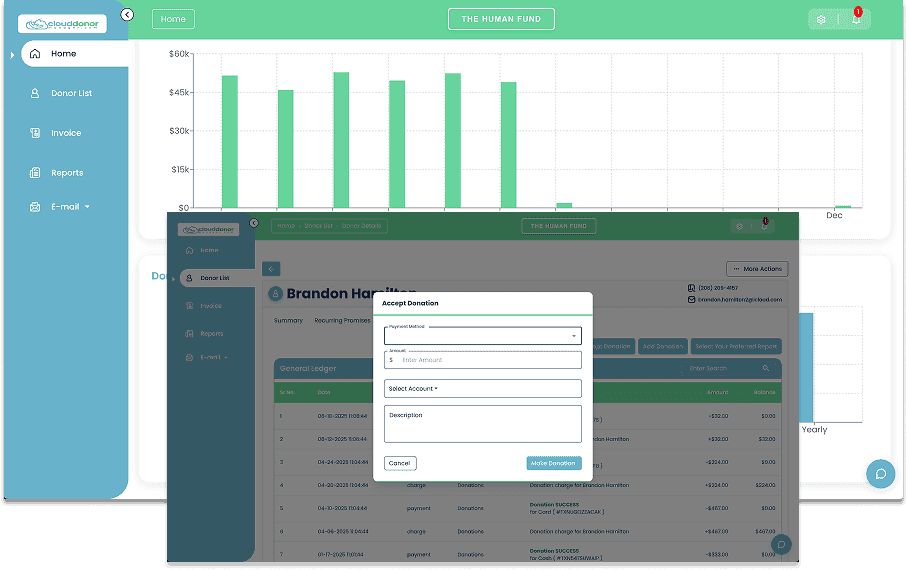This screenshot has width=907, height=570.
Task: Click the brandon.hamilton email address text
Action: (x=740, y=300)
